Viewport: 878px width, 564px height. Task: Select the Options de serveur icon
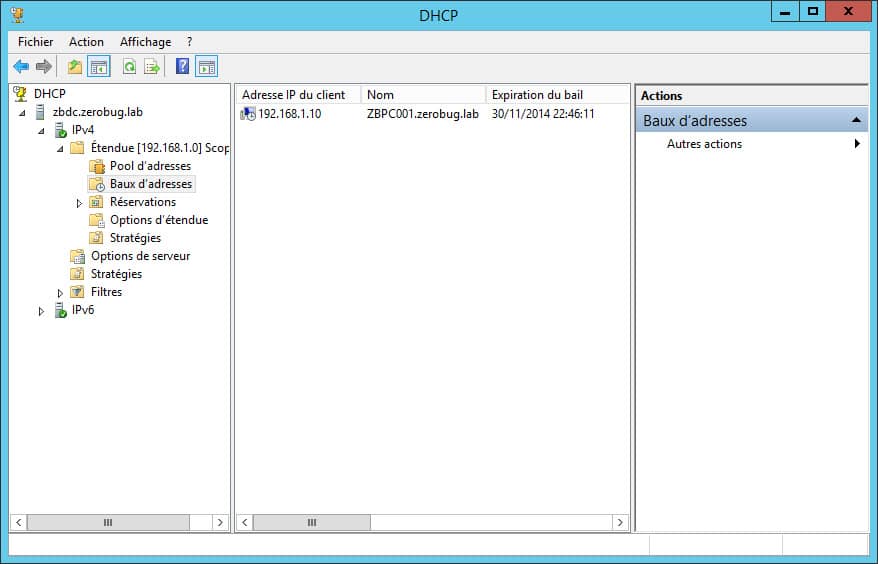tap(77, 256)
